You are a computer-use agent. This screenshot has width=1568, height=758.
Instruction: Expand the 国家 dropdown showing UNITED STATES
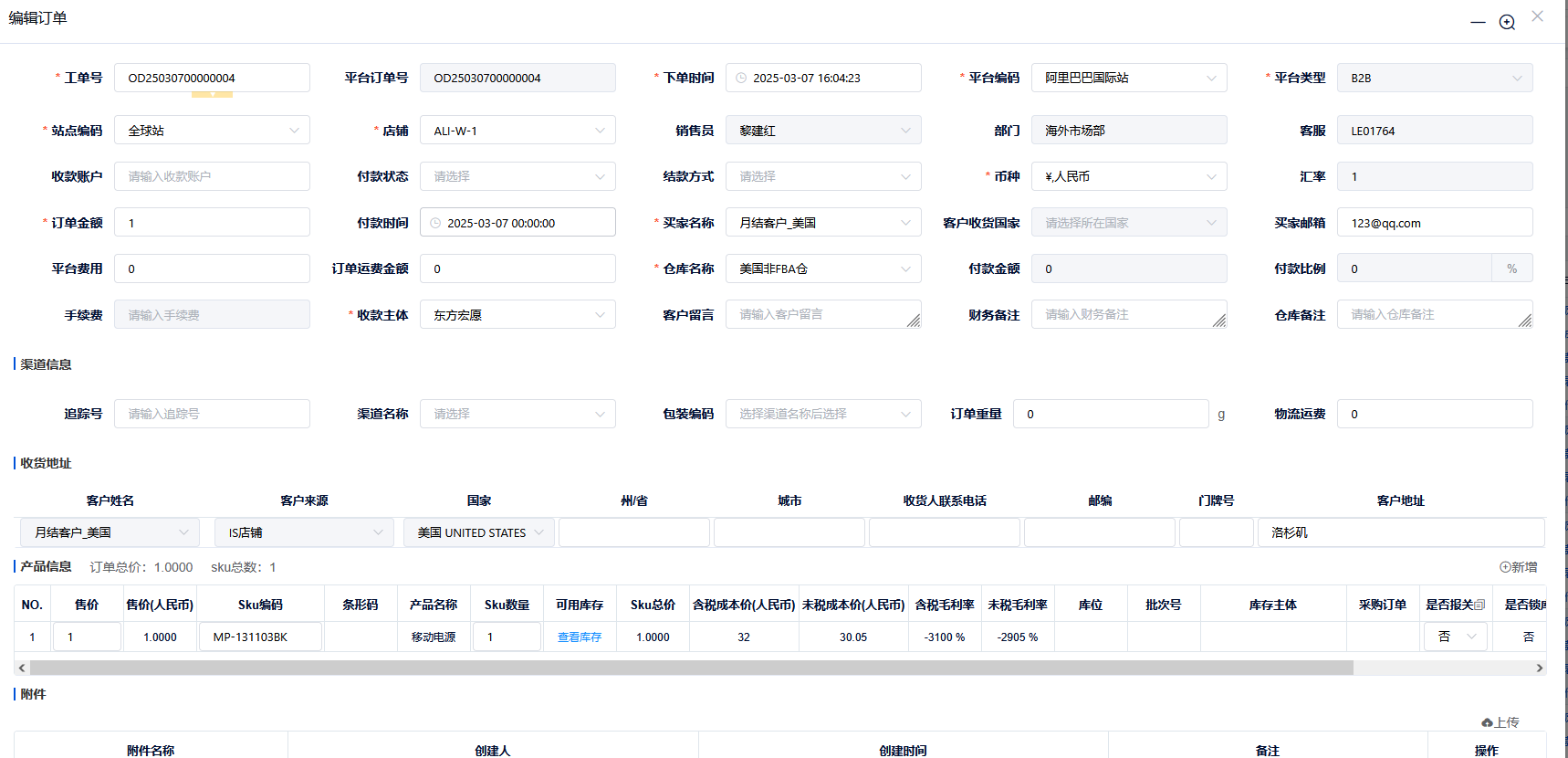478,532
